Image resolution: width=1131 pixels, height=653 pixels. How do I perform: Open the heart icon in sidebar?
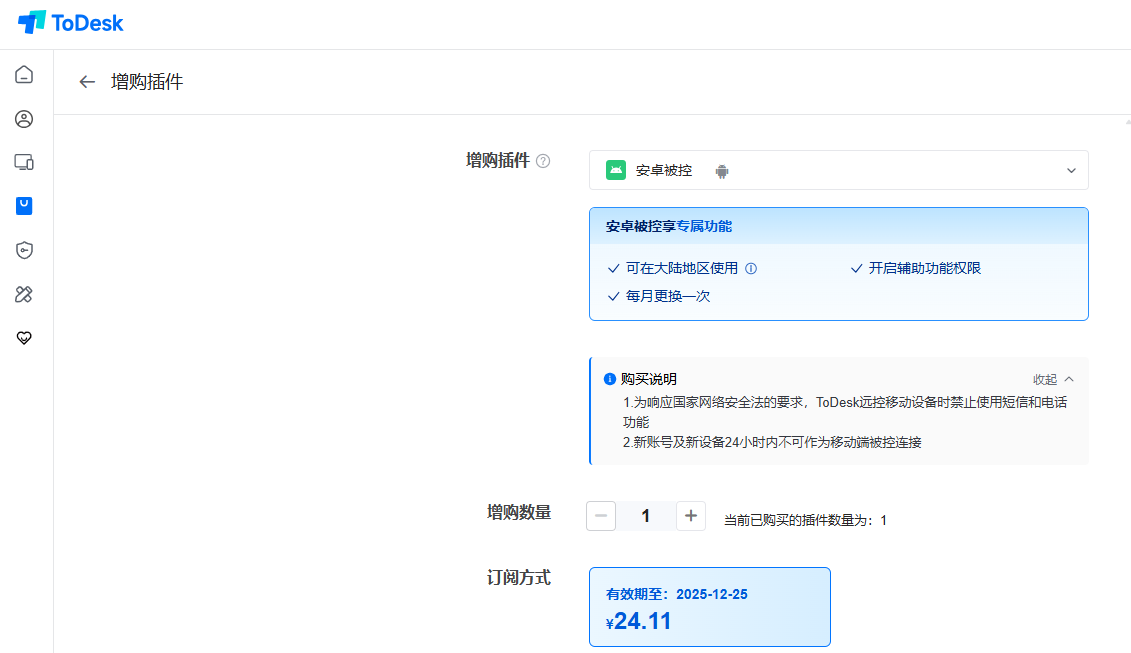pyautogui.click(x=24, y=338)
